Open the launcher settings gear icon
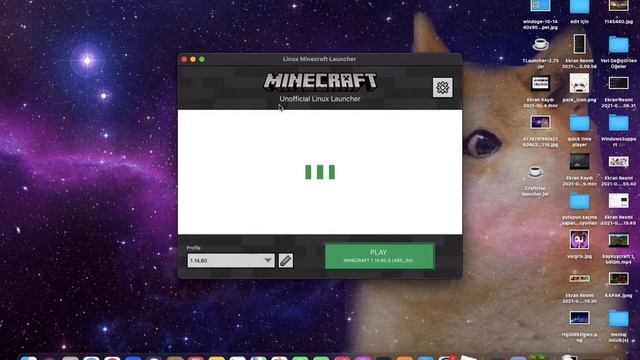Viewport: 640px width, 360px height. click(x=442, y=87)
